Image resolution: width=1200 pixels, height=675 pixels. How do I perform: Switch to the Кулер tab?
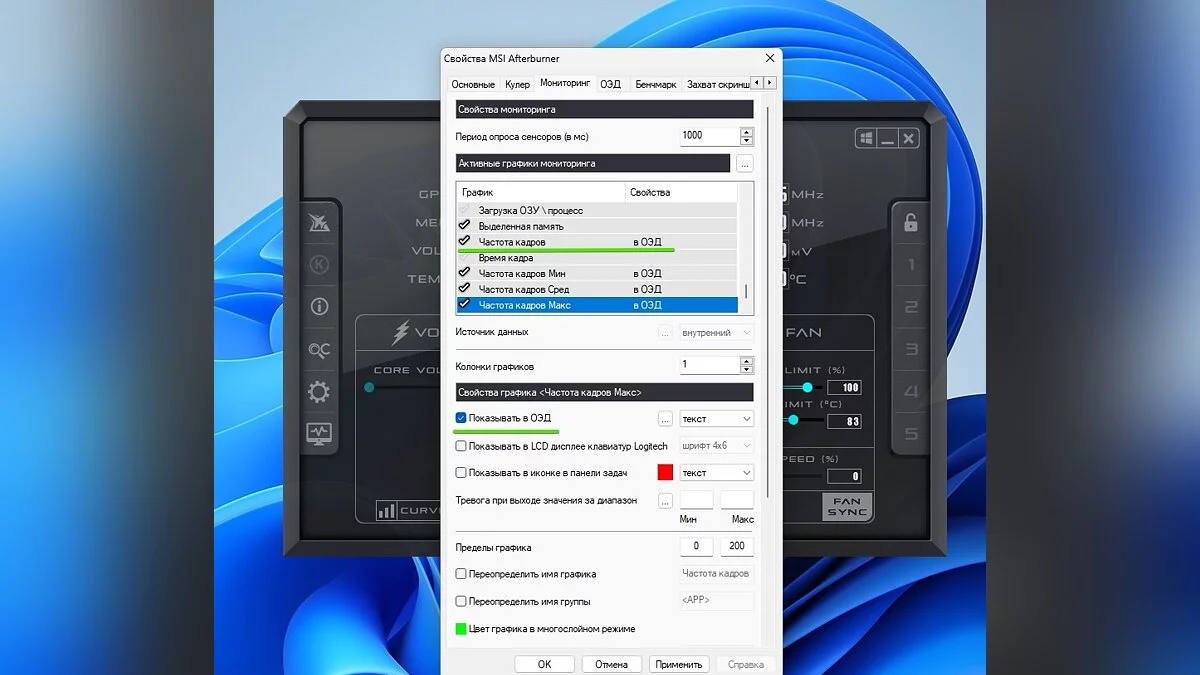pos(517,85)
